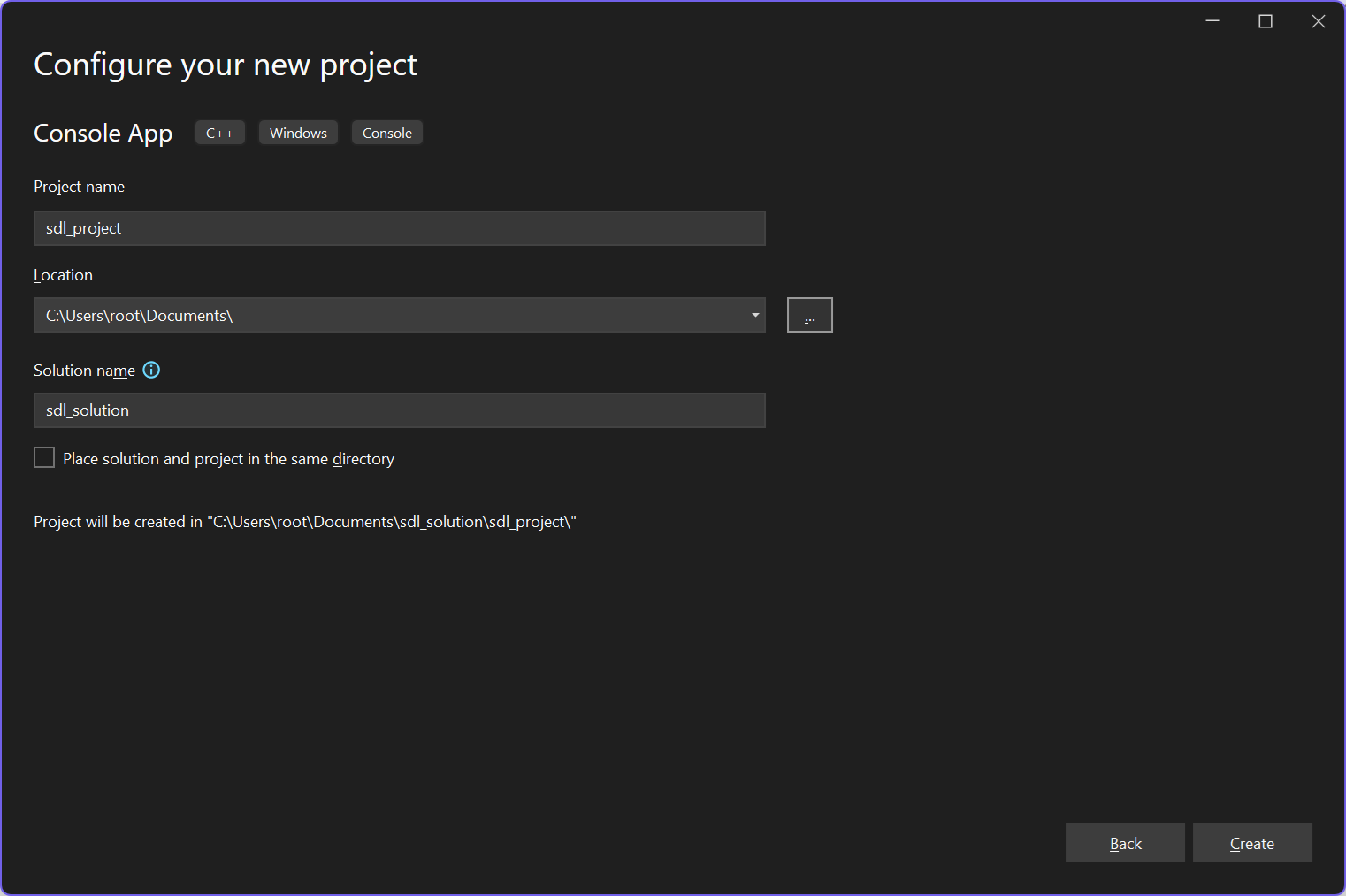Click the Windows platform tag
The image size is (1346, 896).
(x=298, y=132)
